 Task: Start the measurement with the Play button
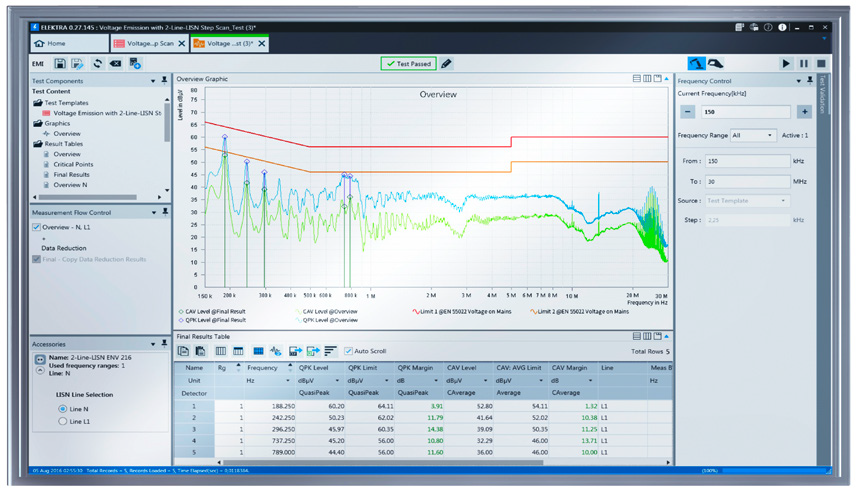point(786,64)
